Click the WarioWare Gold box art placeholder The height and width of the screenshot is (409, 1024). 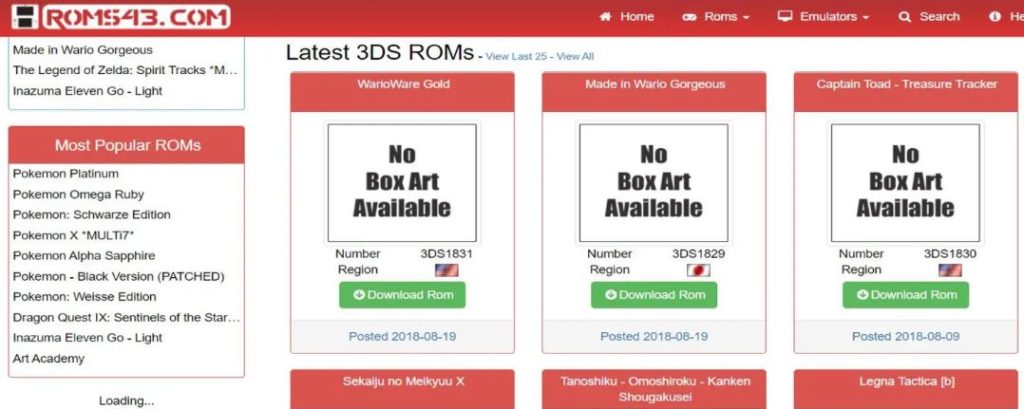[402, 183]
